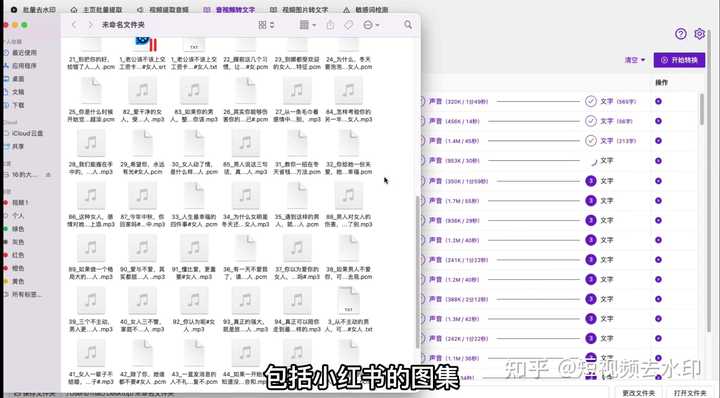The width and height of the screenshot is (720, 398).
Task: Click 更改文件夹 button
Action: pos(638,393)
